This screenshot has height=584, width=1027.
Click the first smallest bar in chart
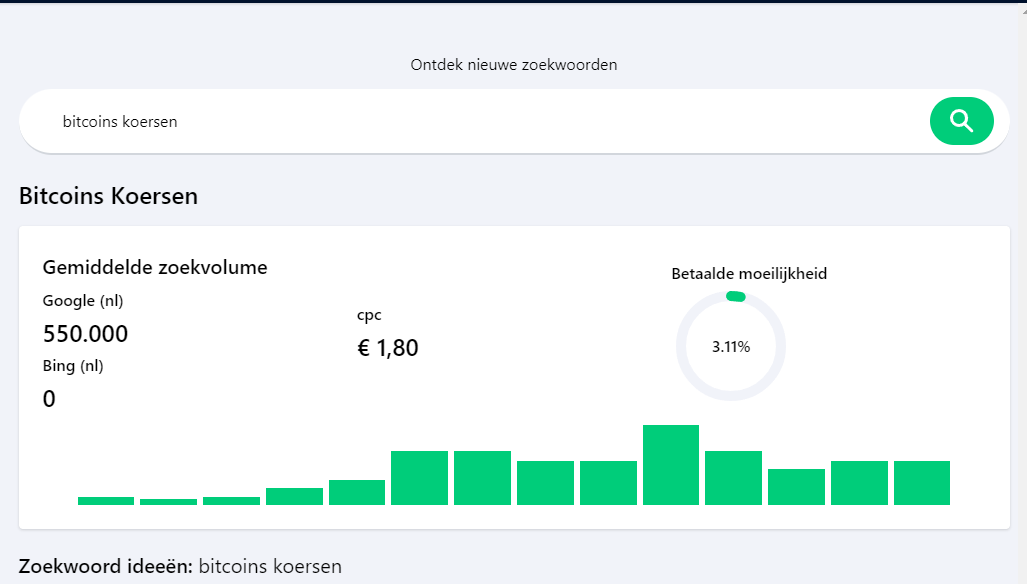pyautogui.click(x=168, y=502)
